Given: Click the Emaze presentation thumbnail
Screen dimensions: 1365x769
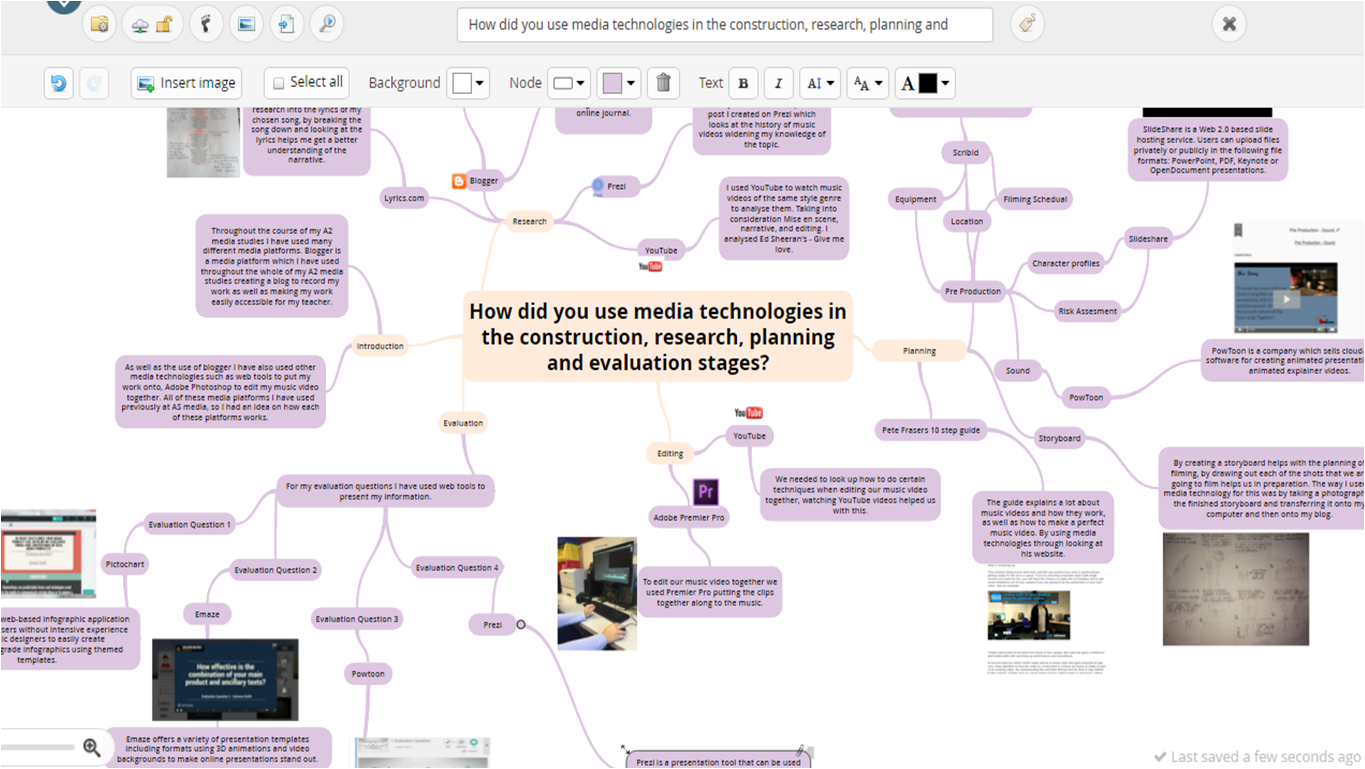Looking at the screenshot, I should [x=225, y=680].
